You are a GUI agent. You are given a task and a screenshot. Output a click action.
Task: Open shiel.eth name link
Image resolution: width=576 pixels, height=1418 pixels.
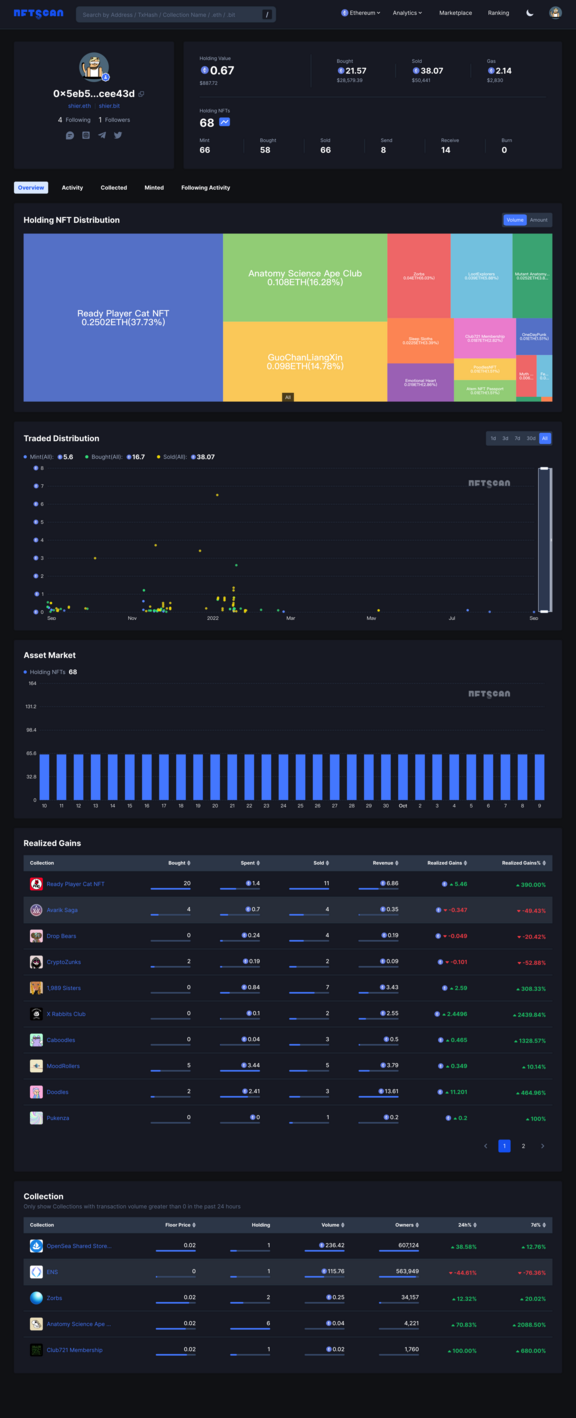pyautogui.click(x=78, y=105)
